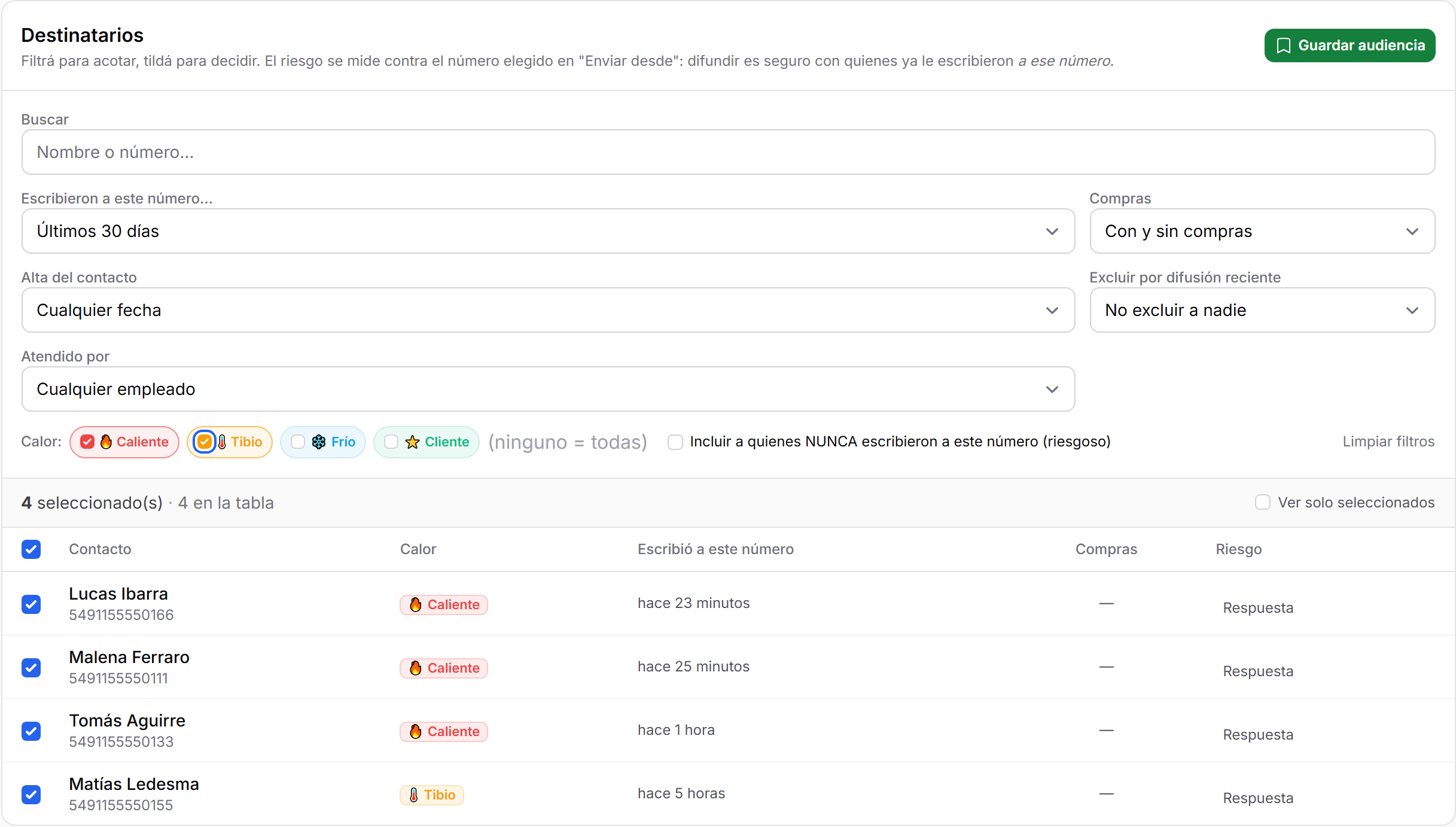The image size is (1456, 827).
Task: Click the name Lucas Ibarra
Action: (x=118, y=594)
